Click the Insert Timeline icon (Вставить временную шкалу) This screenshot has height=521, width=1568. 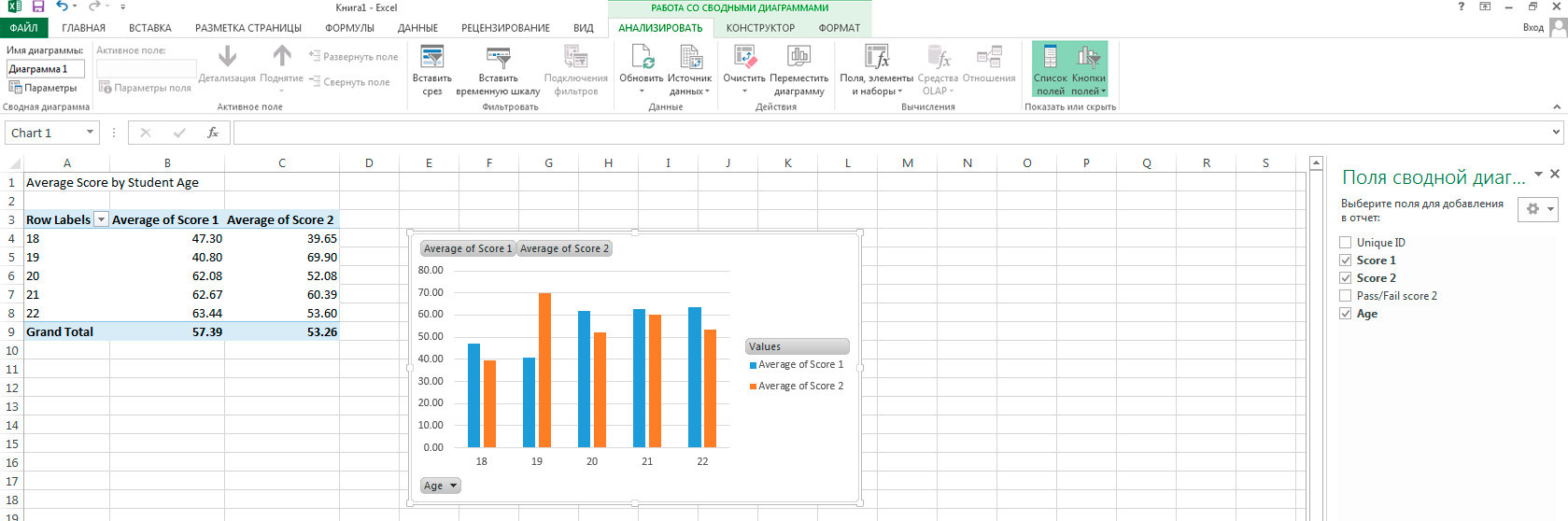(x=498, y=58)
